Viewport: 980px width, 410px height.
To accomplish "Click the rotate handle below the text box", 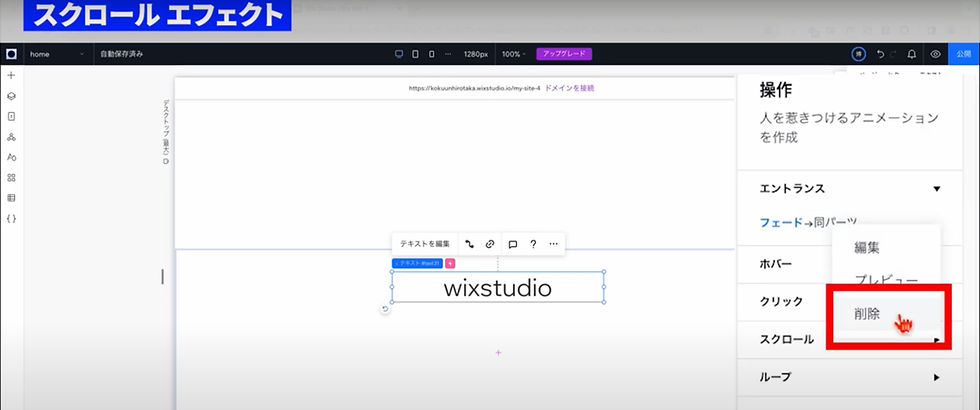I will pyautogui.click(x=385, y=309).
